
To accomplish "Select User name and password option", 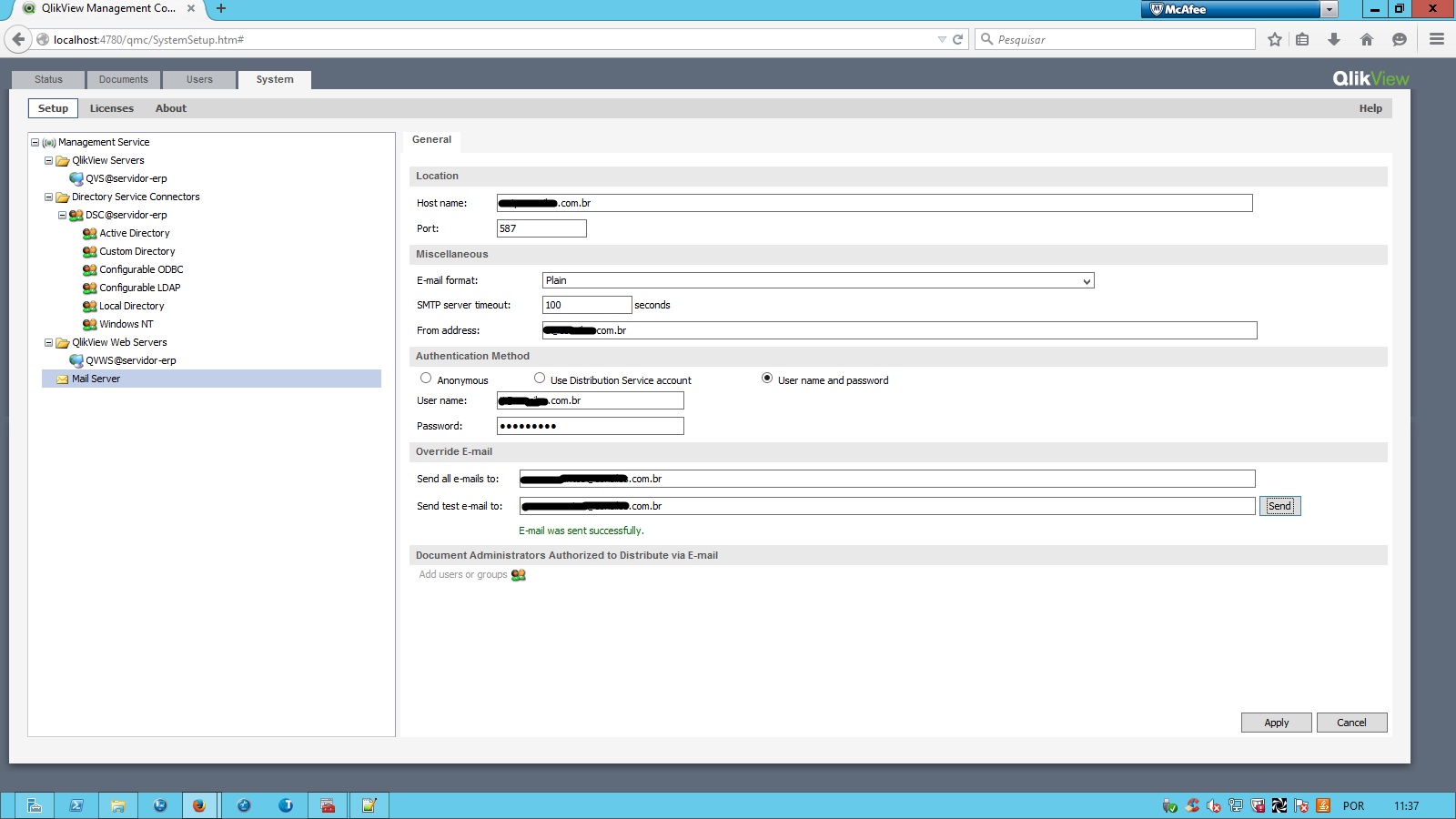I will click(x=767, y=378).
